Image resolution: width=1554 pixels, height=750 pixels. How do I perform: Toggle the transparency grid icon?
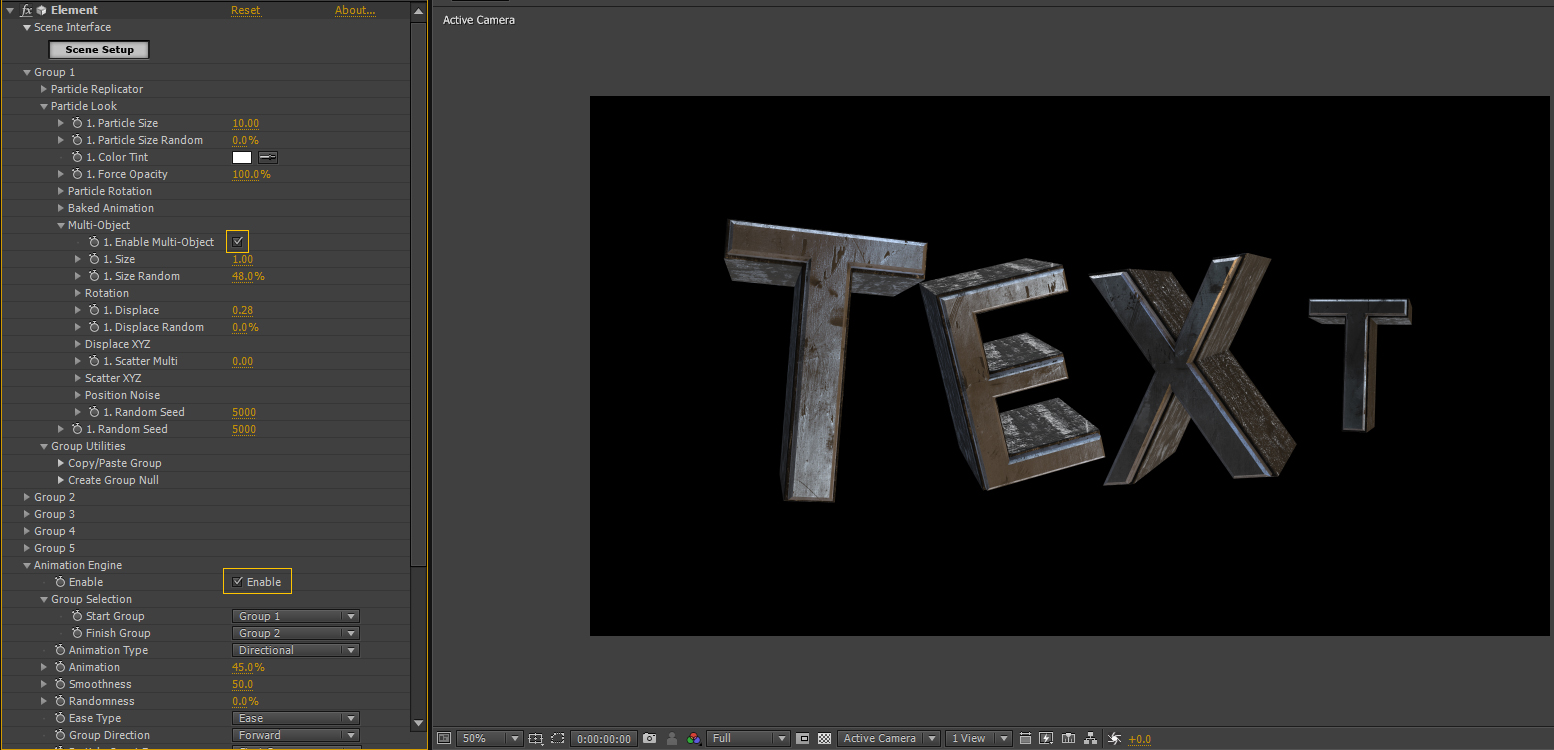coord(824,739)
